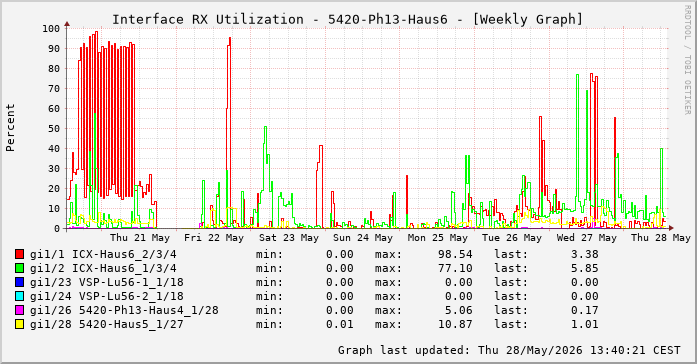
Task: Click the max value 10.87
Action: point(455,324)
